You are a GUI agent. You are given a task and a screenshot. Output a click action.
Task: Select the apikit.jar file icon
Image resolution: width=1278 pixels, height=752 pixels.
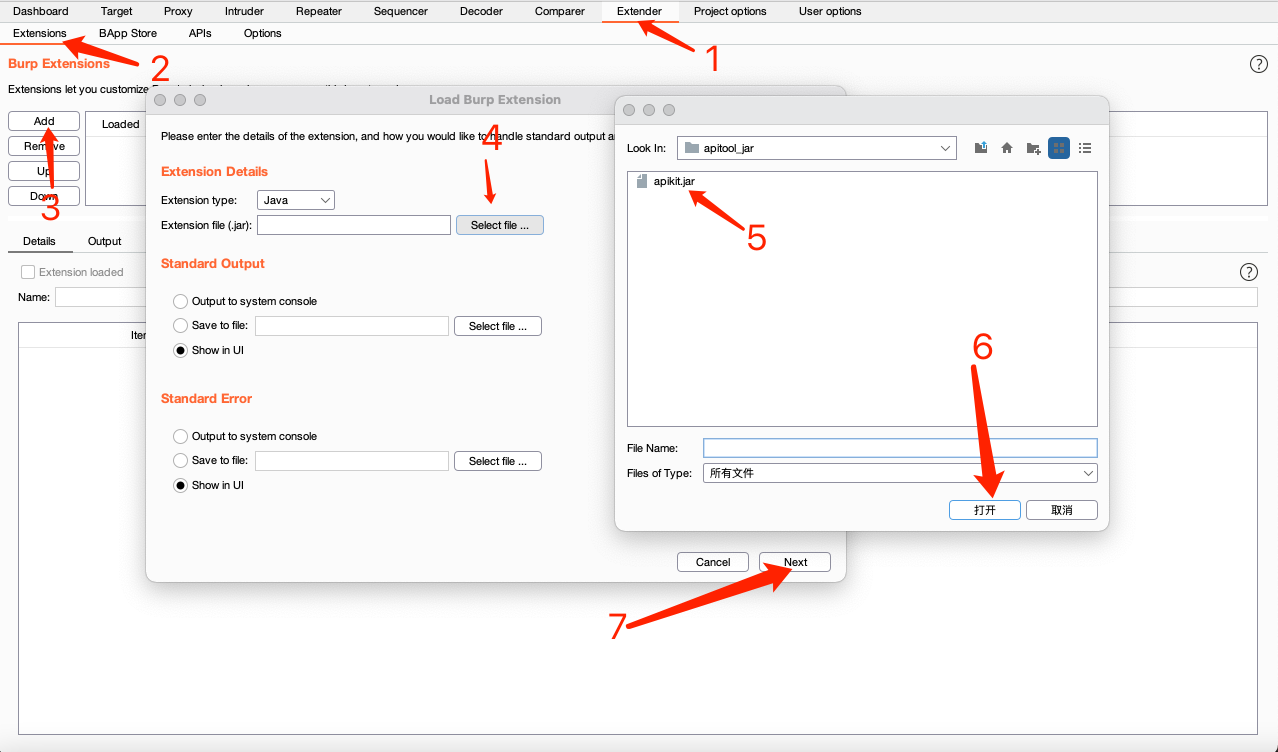(642, 181)
